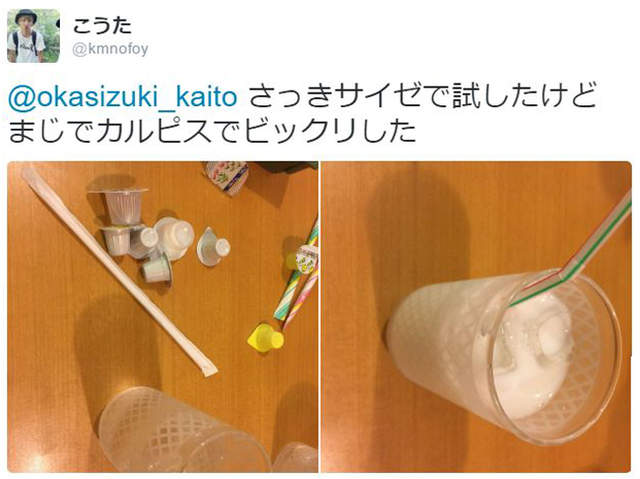Open the left photo of creamer cups

(162, 317)
